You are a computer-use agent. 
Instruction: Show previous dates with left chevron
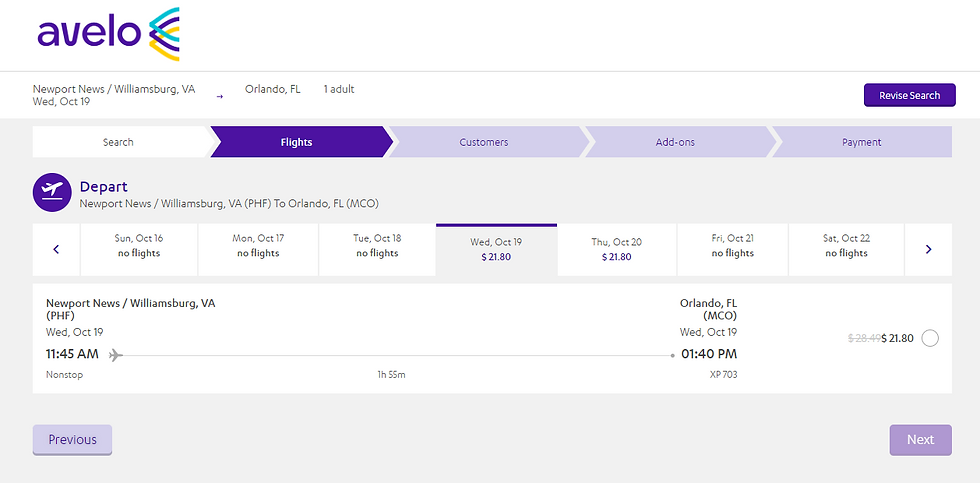tap(56, 249)
